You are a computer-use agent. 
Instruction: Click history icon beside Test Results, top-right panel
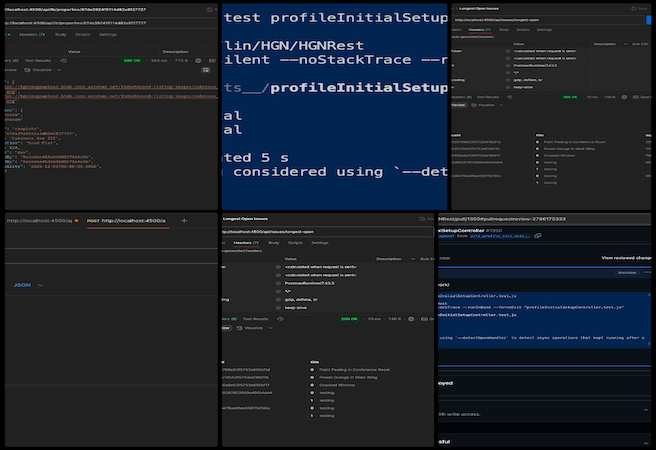click(x=510, y=97)
